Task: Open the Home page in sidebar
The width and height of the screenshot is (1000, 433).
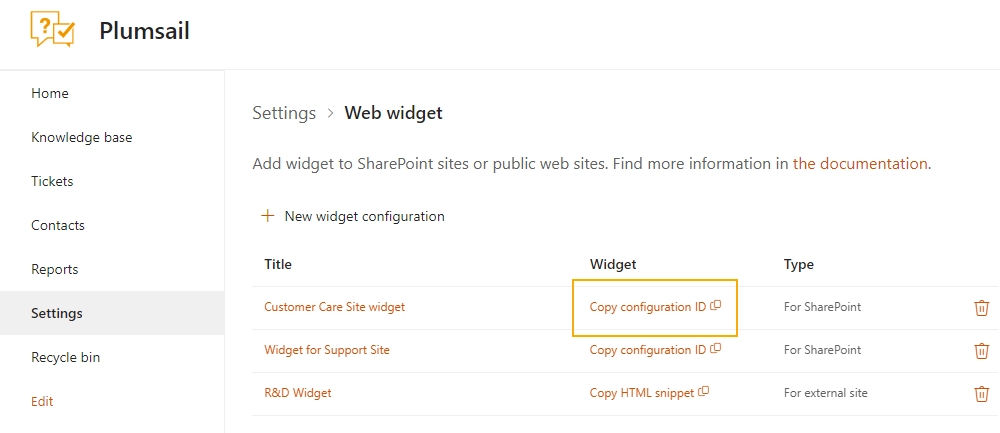Action: (50, 93)
